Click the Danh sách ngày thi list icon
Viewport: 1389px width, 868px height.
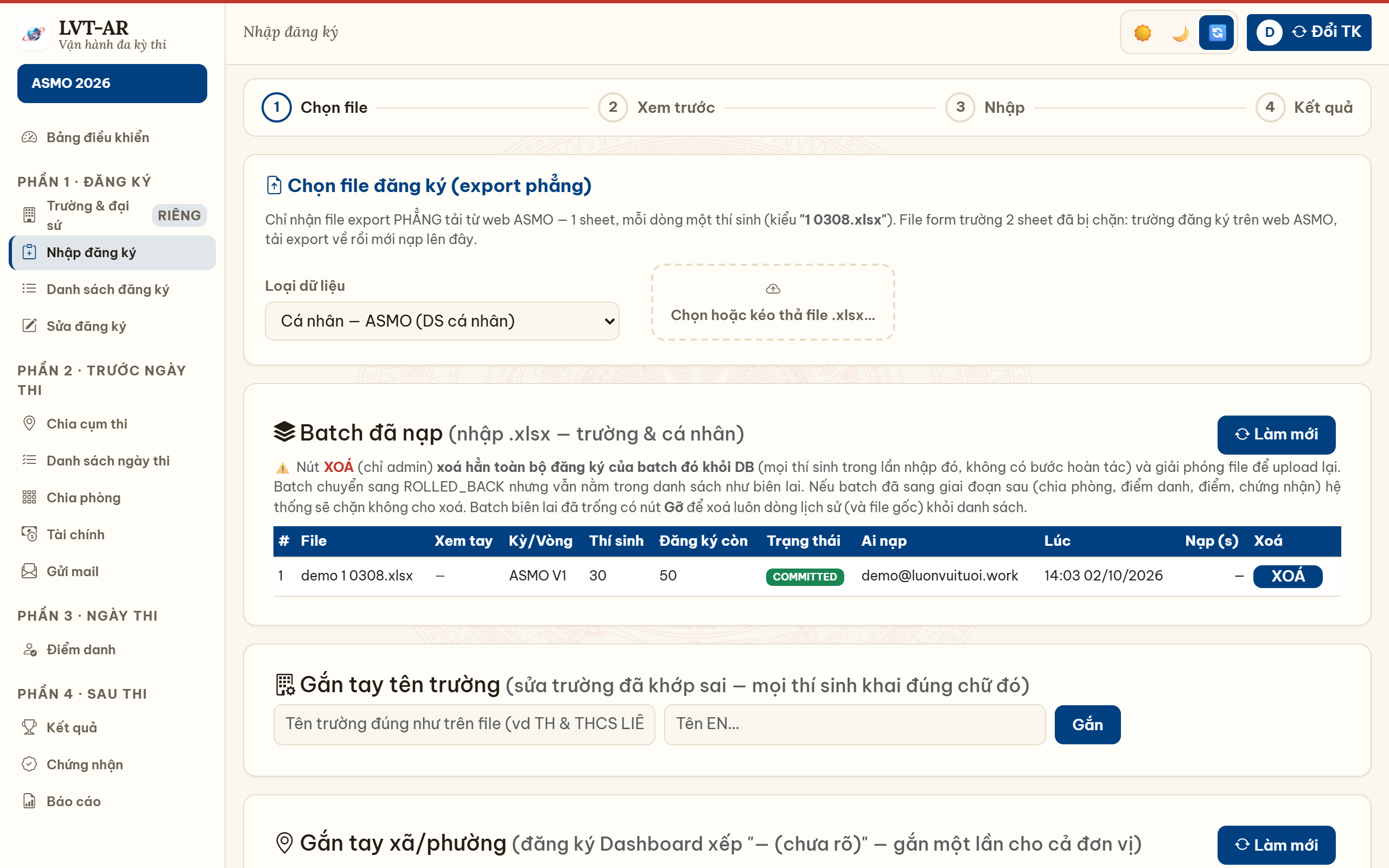click(29, 461)
